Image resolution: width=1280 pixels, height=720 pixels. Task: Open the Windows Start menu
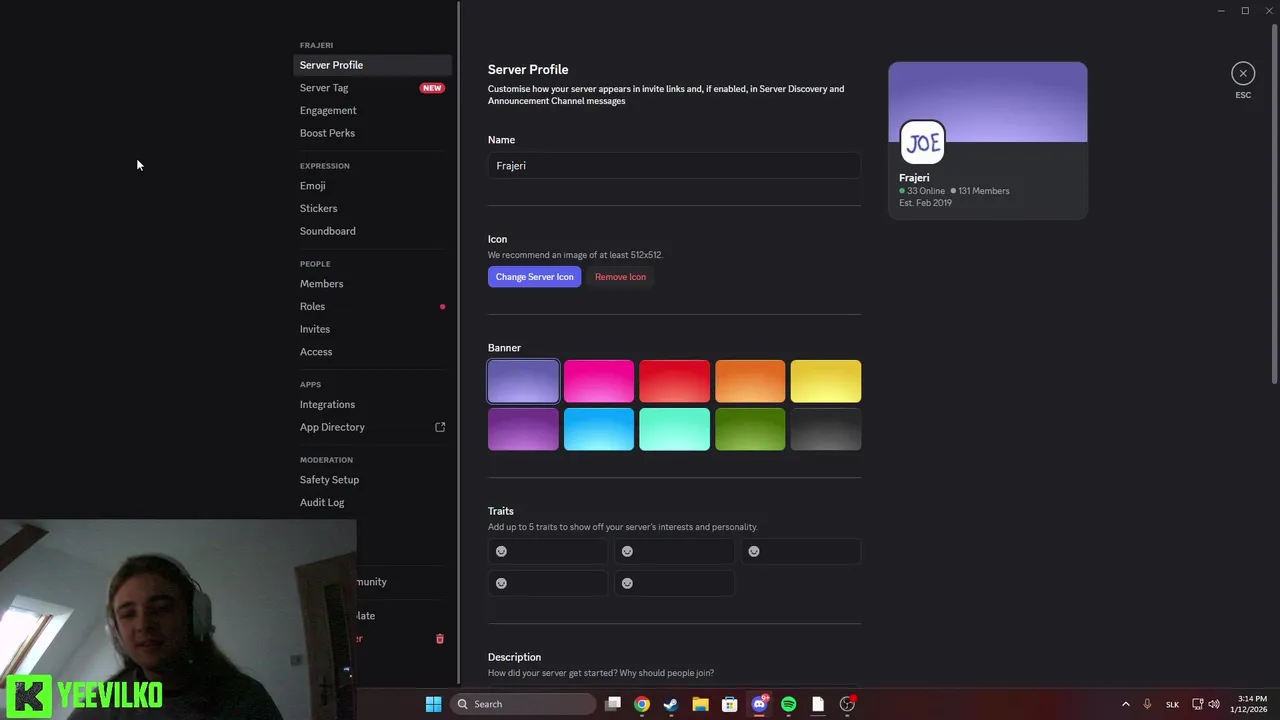433,704
